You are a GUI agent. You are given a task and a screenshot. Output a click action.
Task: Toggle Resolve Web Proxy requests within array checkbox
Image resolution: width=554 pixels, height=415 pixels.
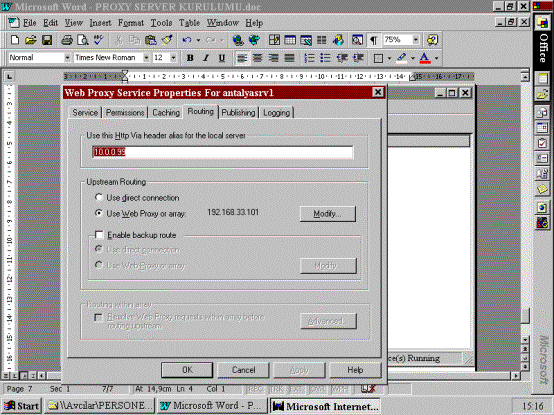(99, 317)
